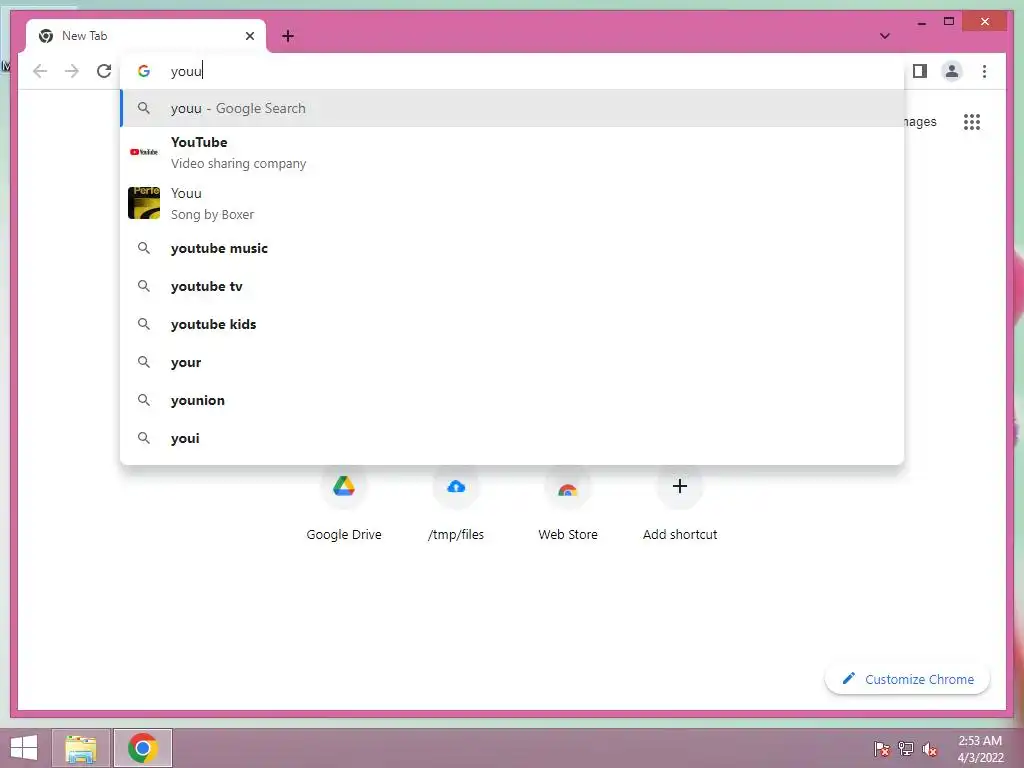Image resolution: width=1024 pixels, height=768 pixels.
Task: Minimize the Chrome window
Action: pyautogui.click(x=921, y=22)
